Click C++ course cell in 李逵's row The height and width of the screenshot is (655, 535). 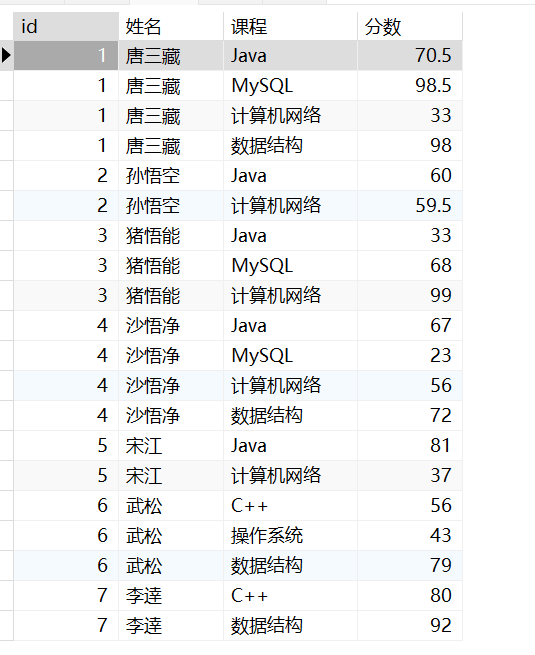pos(291,596)
